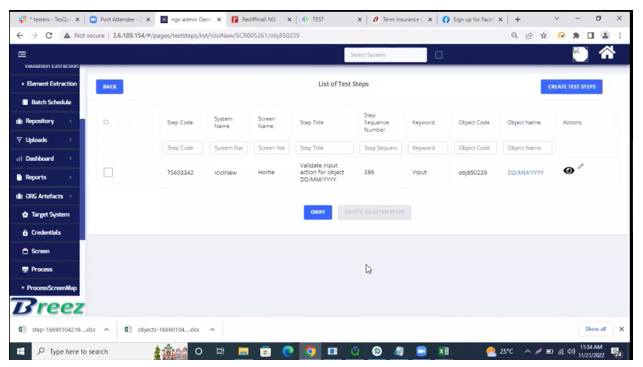Viewport: 643px width, 367px height.
Task: Reload the page in browser
Action: pos(49,36)
